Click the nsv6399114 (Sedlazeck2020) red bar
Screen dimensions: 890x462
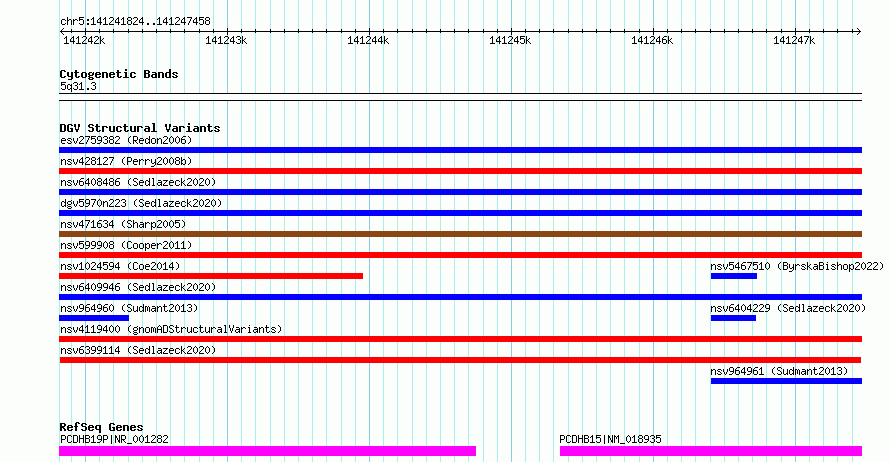pyautogui.click(x=460, y=360)
